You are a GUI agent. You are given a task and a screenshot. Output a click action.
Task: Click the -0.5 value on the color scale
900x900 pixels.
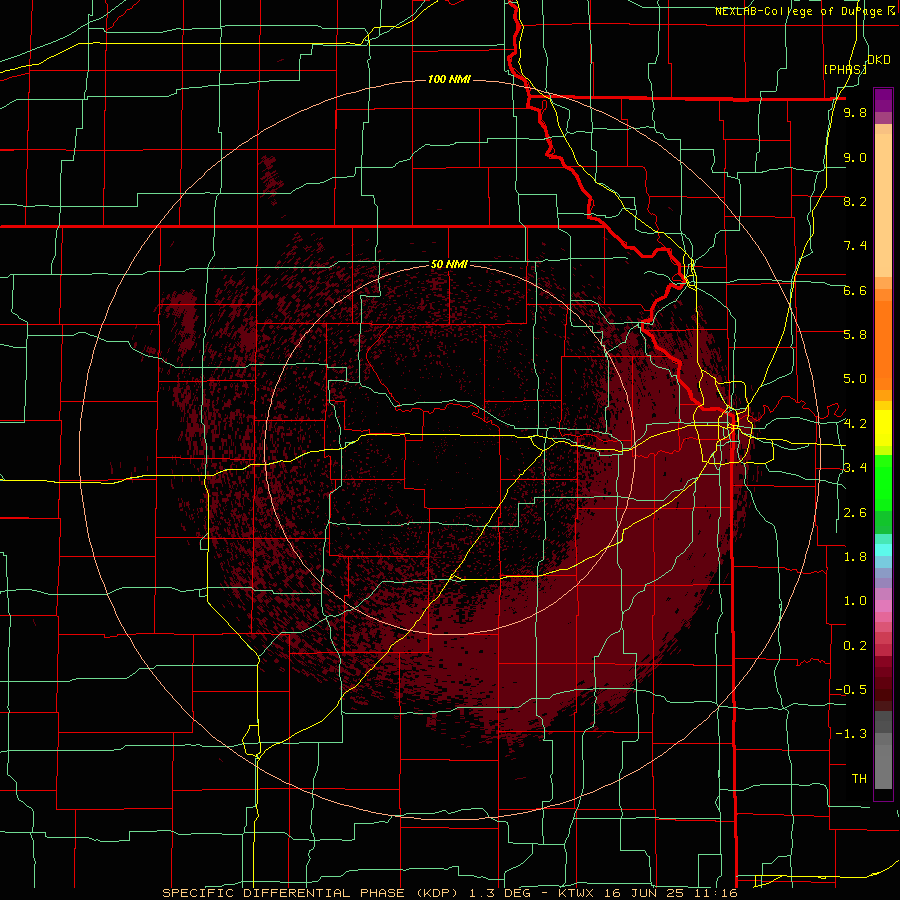(851, 690)
